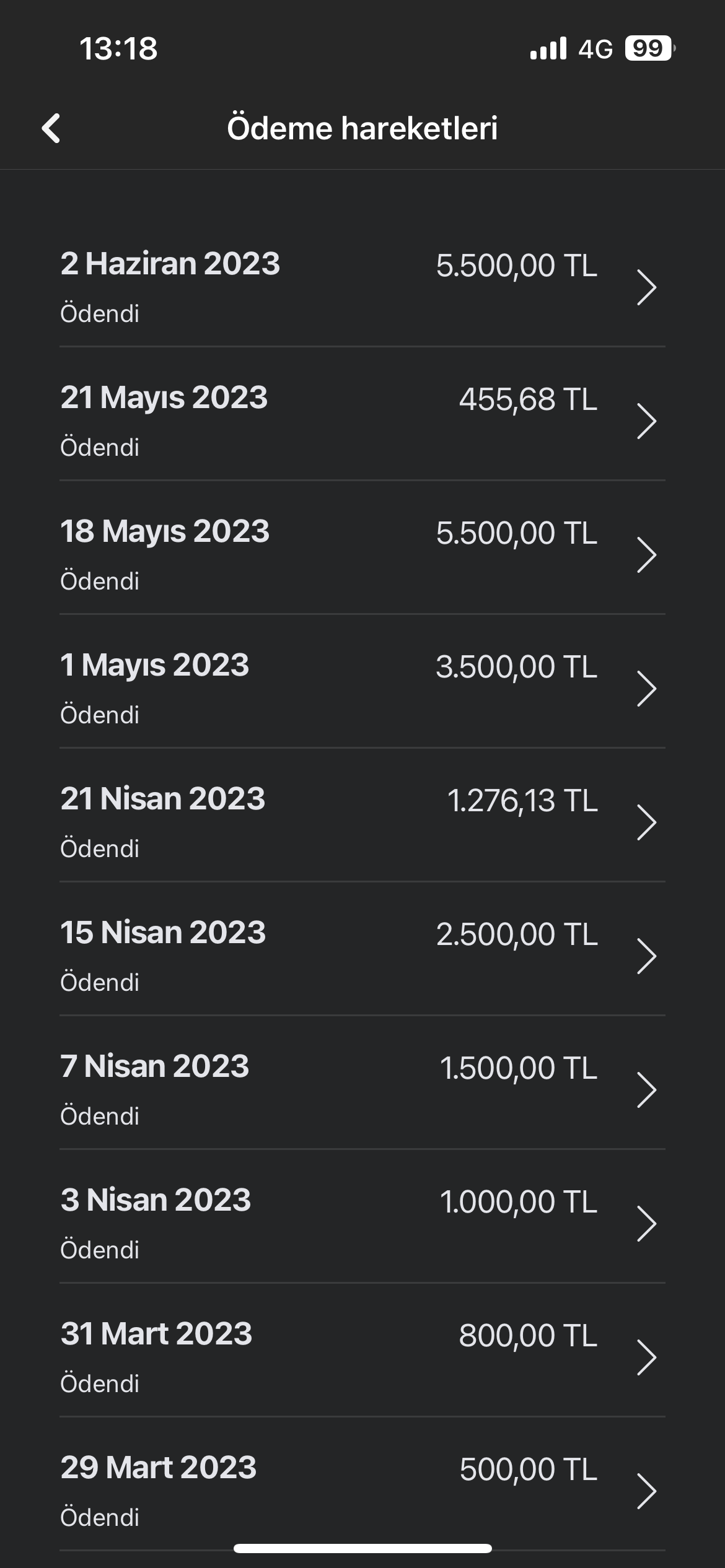Open chevron next to 2.500,00 TL payment
Viewport: 725px width, 1568px height.
[646, 956]
